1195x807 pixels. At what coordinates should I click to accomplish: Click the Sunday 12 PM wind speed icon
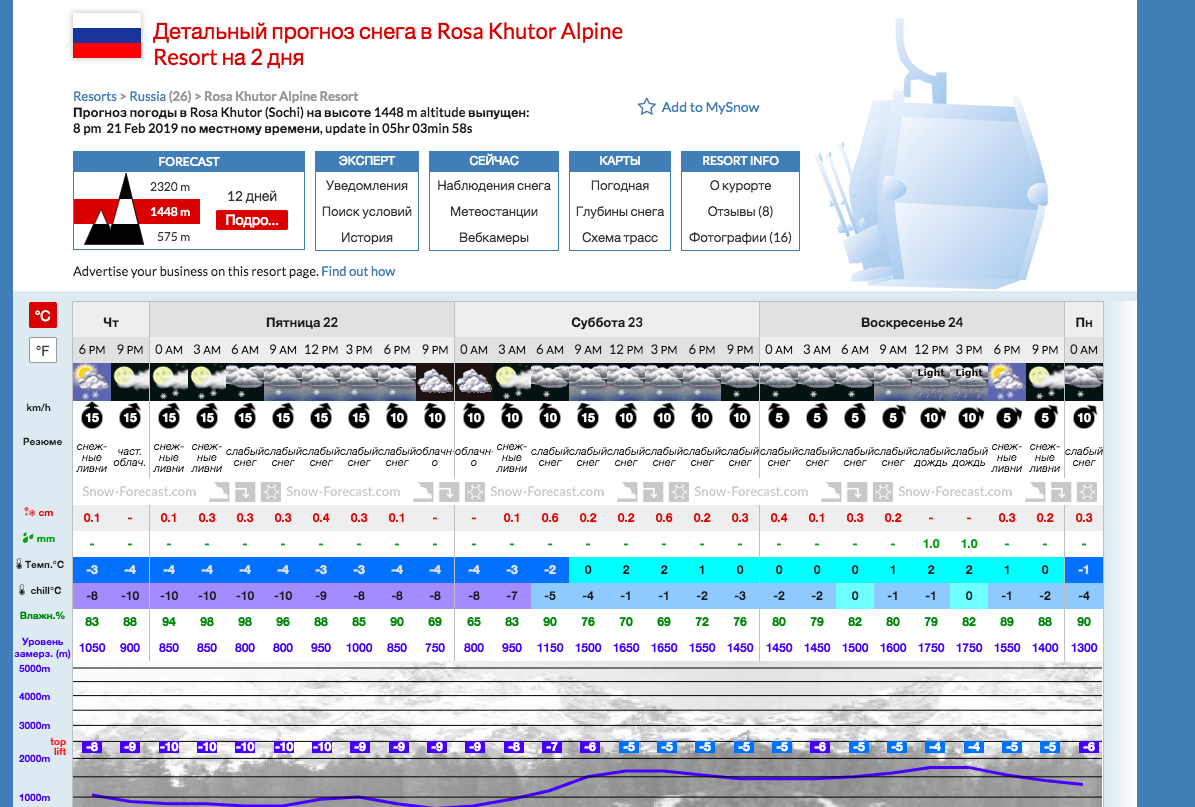click(x=931, y=417)
